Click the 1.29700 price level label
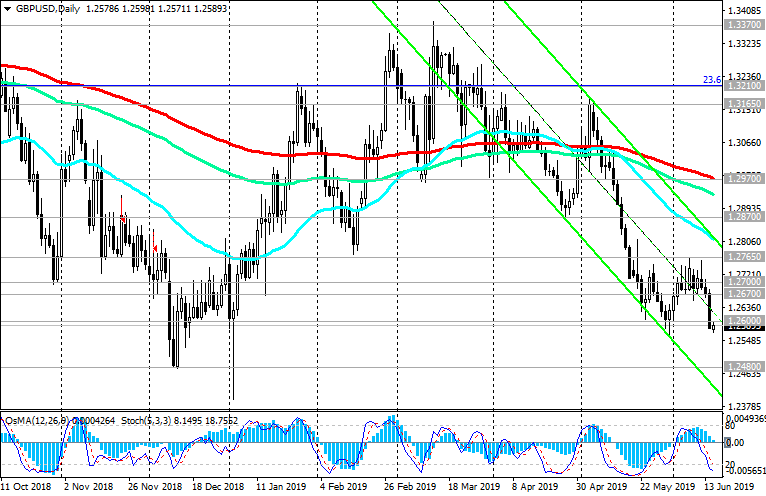This screenshot has width=766, height=496. [744, 179]
